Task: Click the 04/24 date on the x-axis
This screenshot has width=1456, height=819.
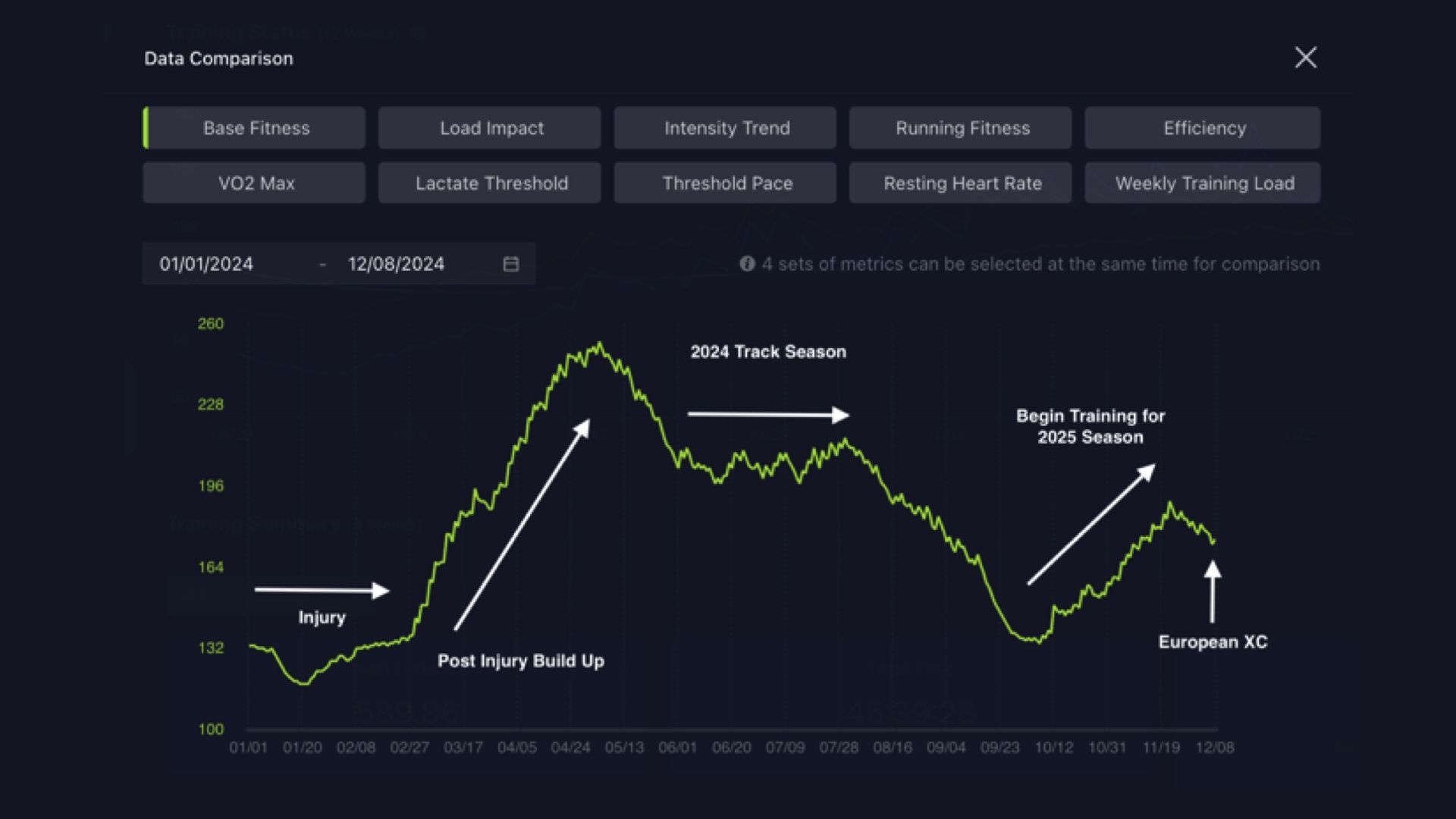Action: click(x=571, y=748)
